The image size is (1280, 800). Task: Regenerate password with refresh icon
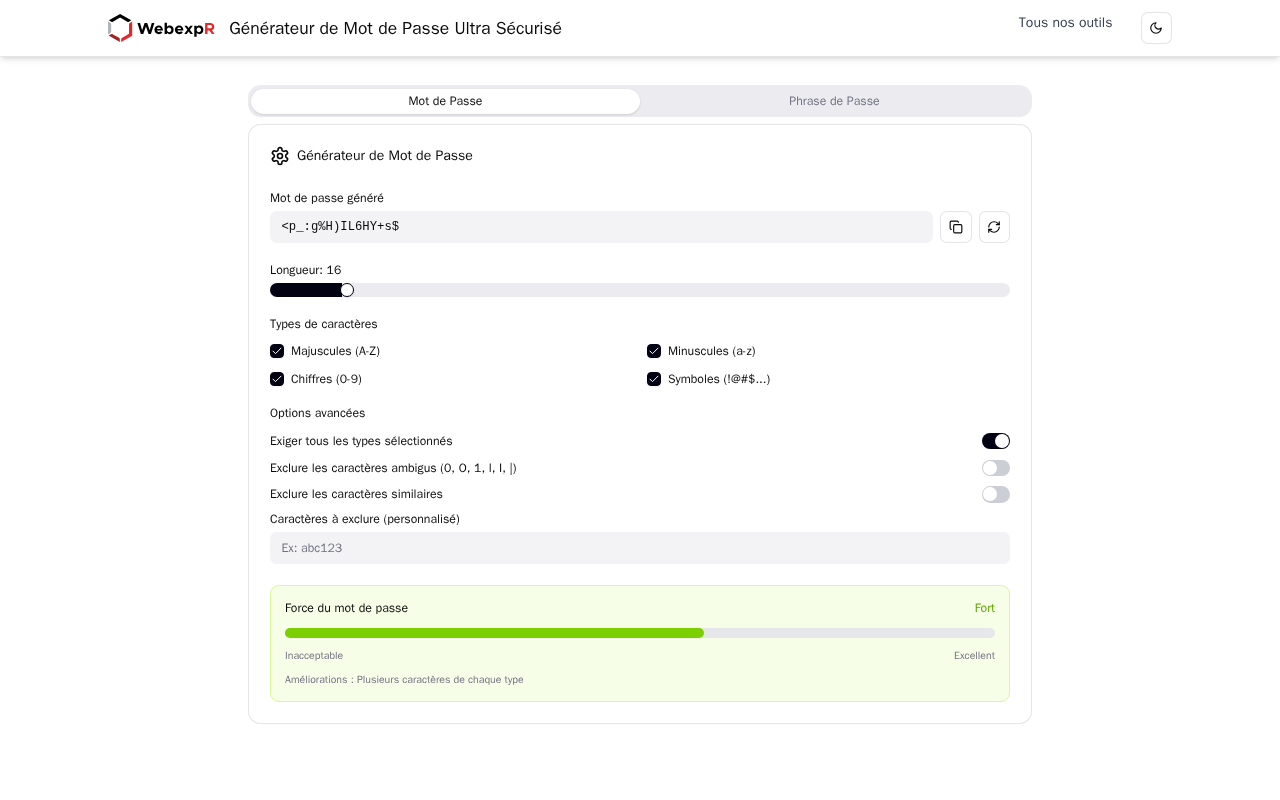994,227
